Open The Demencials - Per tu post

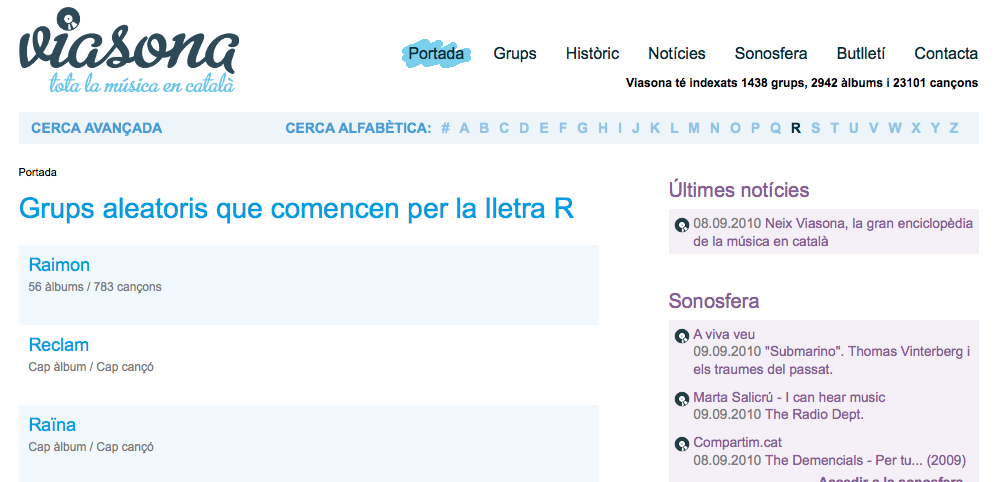[x=865, y=460]
